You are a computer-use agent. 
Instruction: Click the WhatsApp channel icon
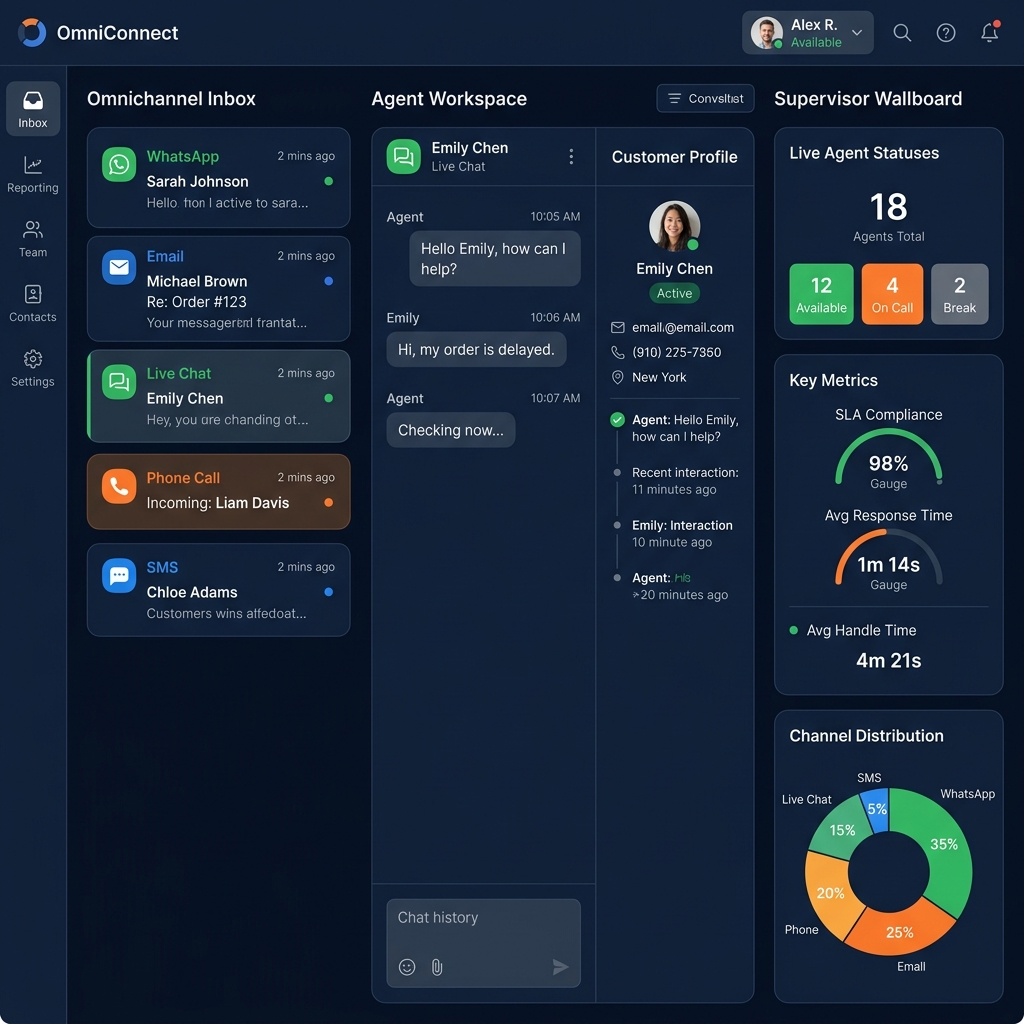[x=119, y=164]
